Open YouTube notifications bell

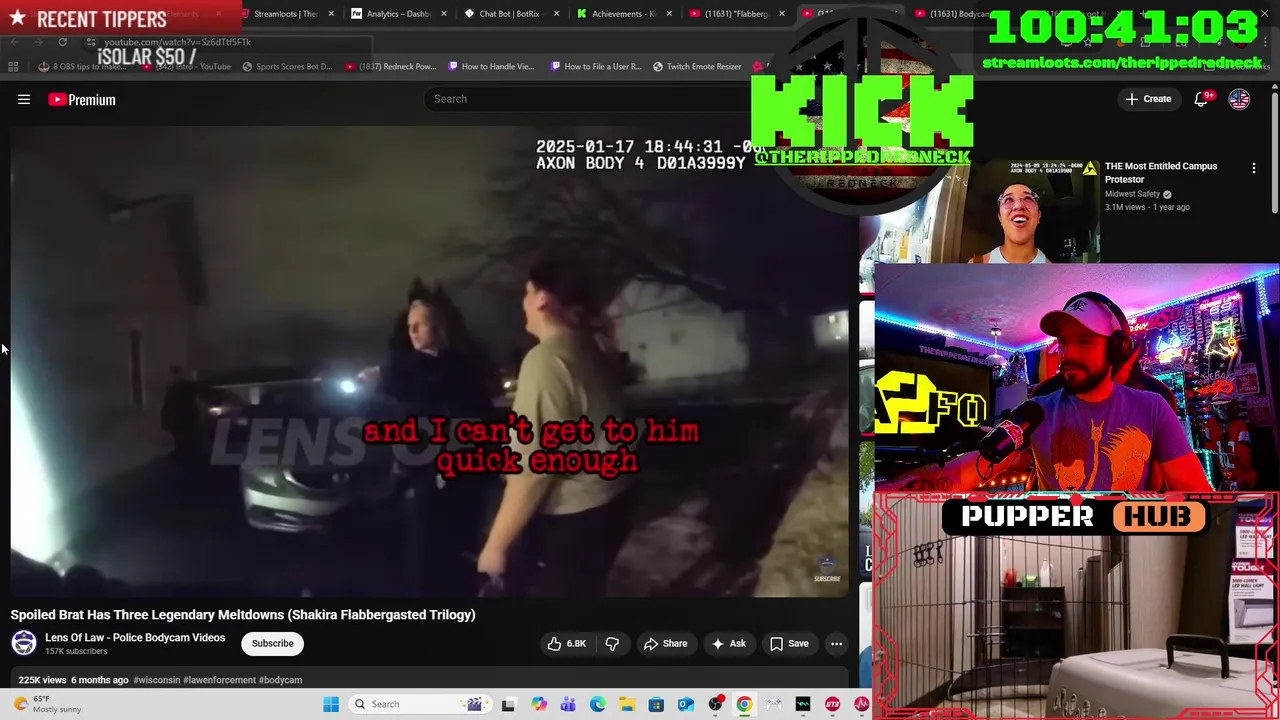click(x=1201, y=99)
